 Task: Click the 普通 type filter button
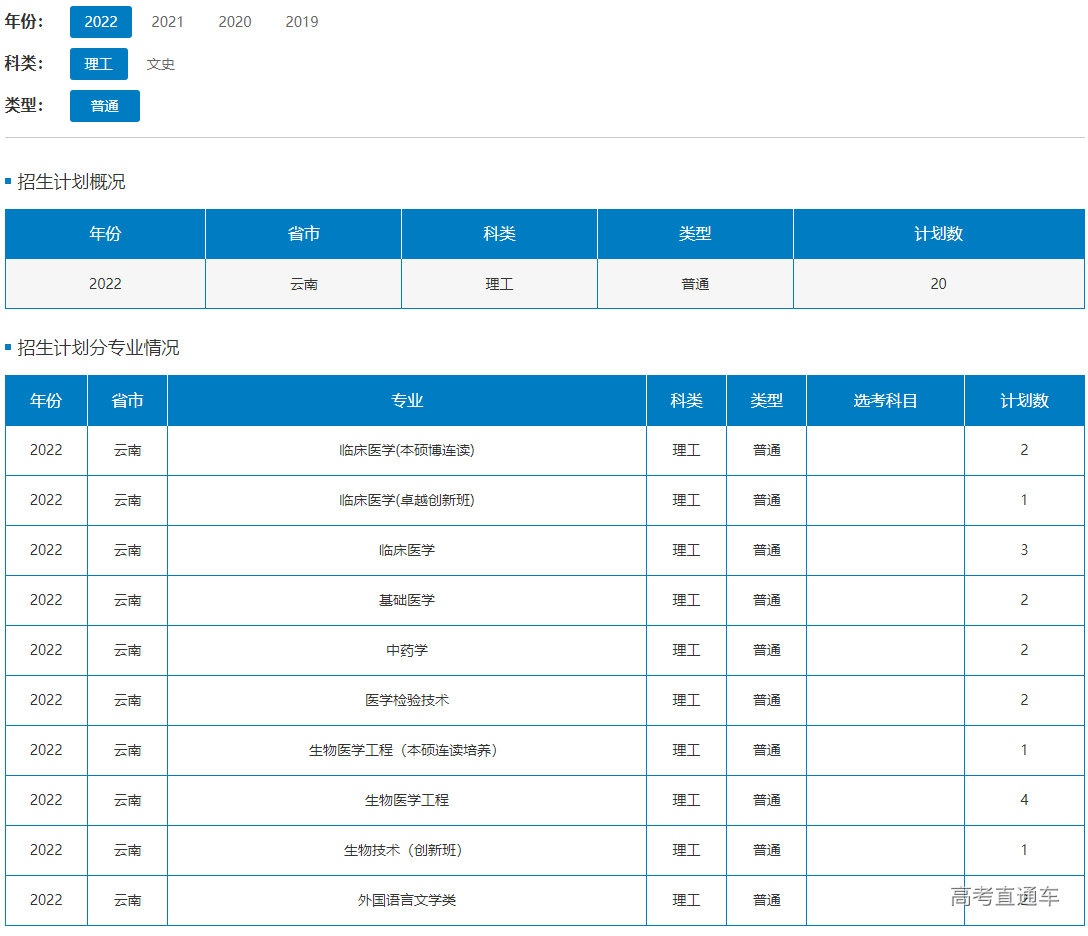tap(105, 106)
